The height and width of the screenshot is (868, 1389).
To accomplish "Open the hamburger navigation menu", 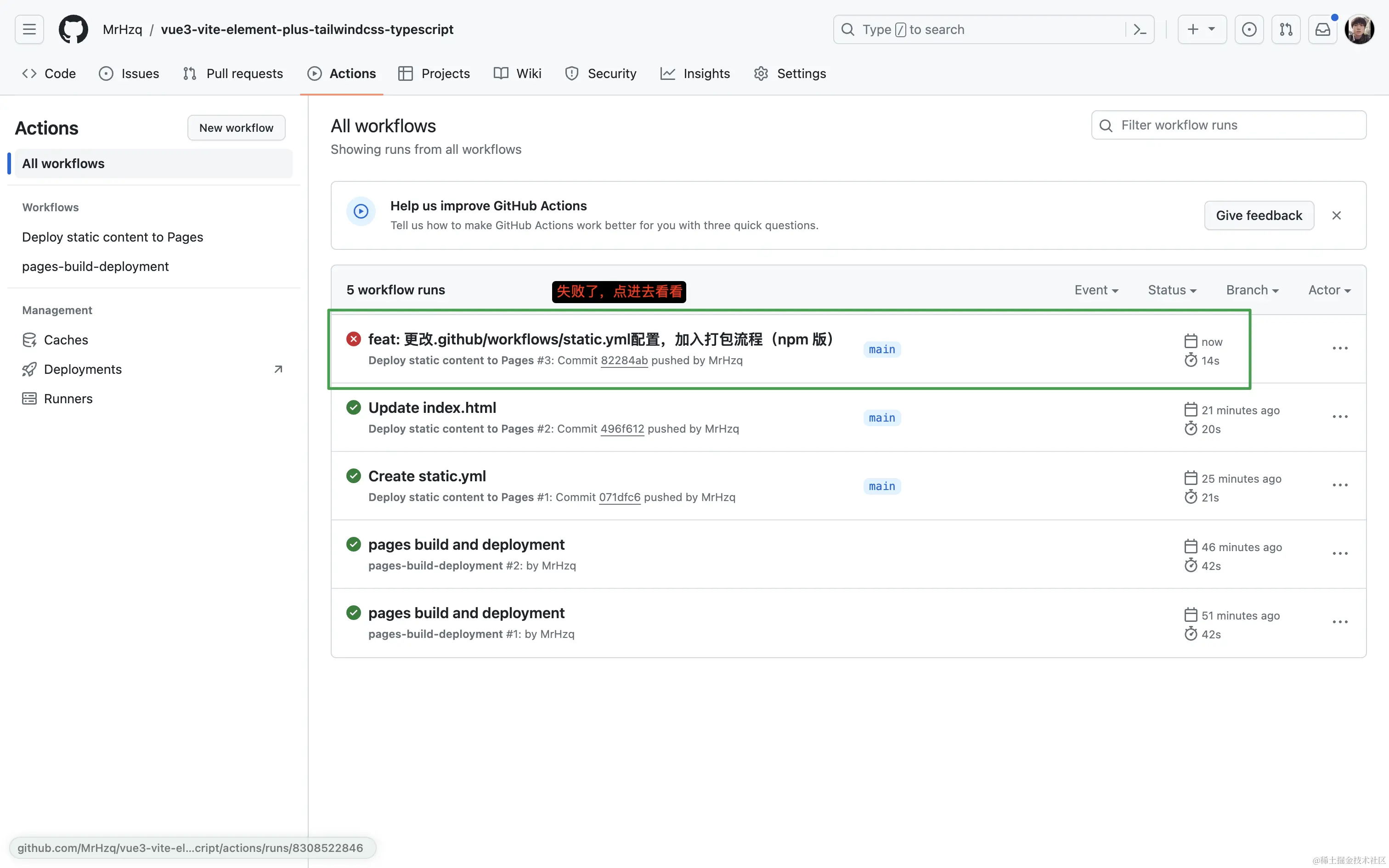I will (x=29, y=29).
